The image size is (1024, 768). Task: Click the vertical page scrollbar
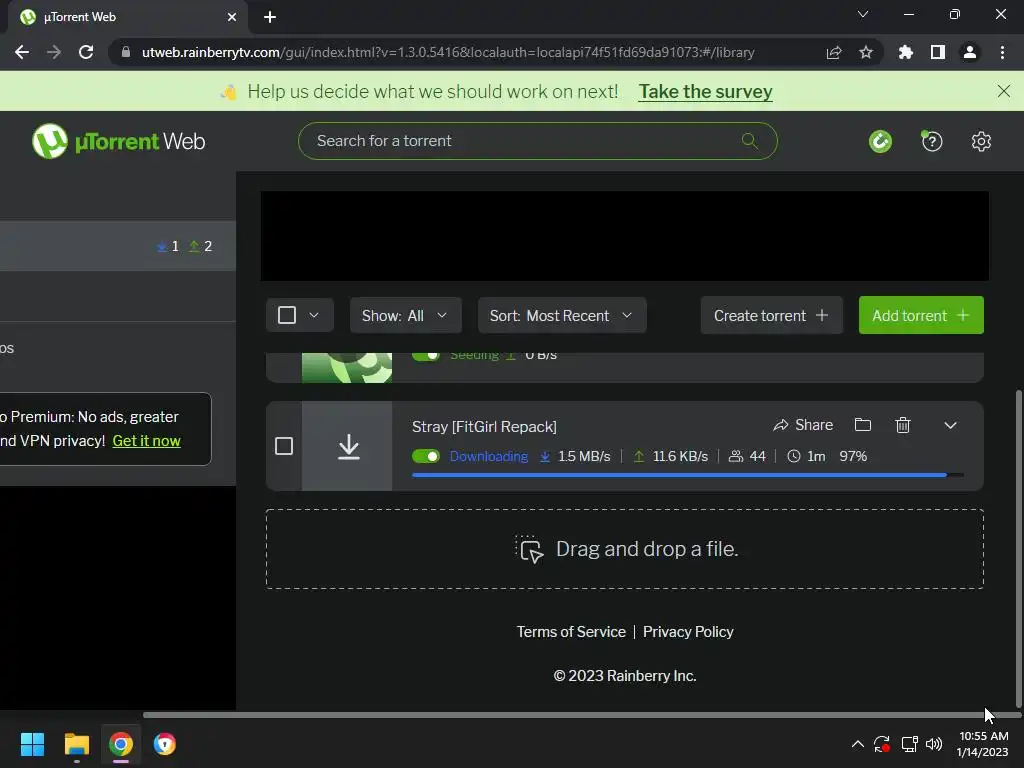1018,549
